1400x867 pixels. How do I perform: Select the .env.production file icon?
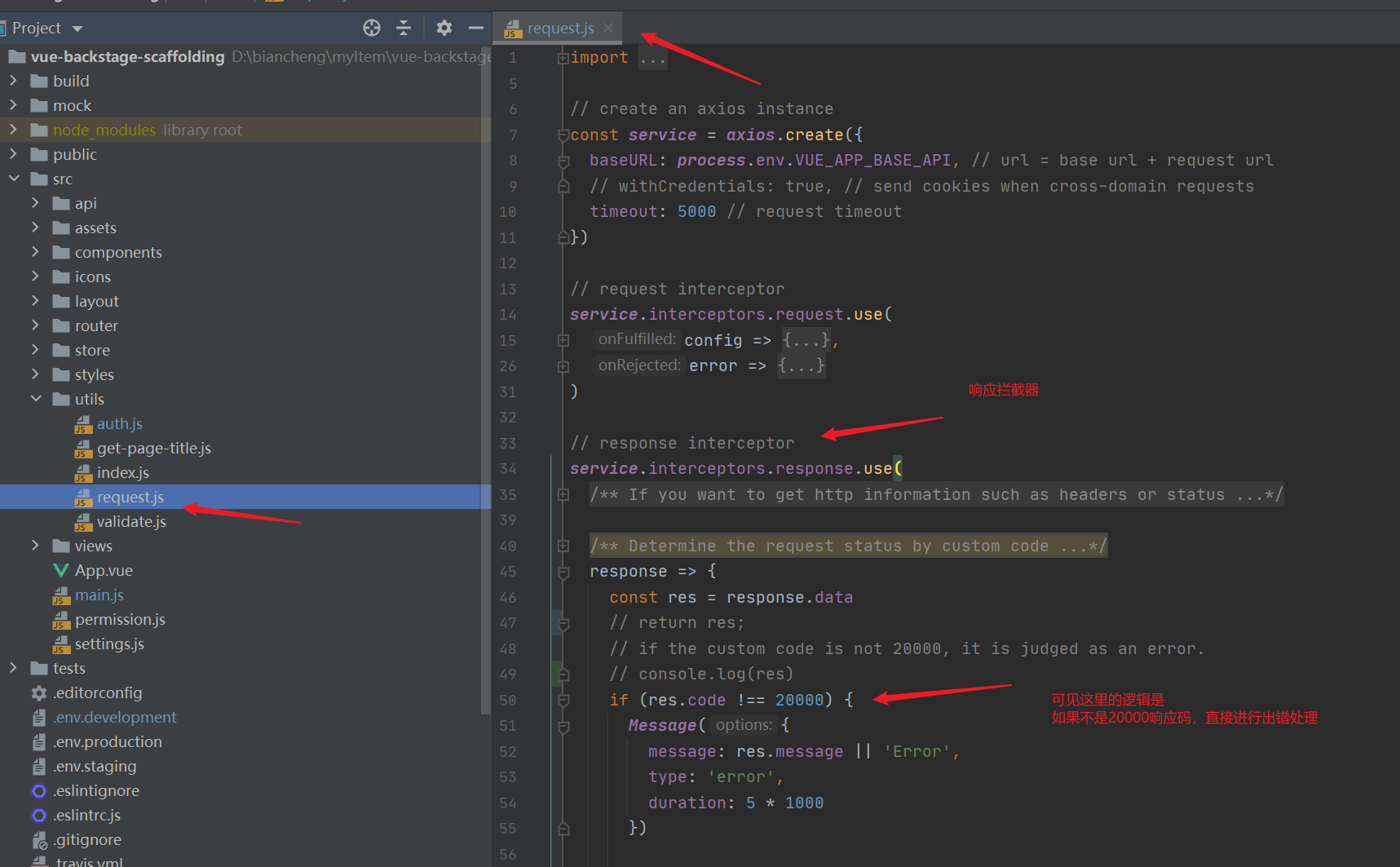tap(39, 741)
